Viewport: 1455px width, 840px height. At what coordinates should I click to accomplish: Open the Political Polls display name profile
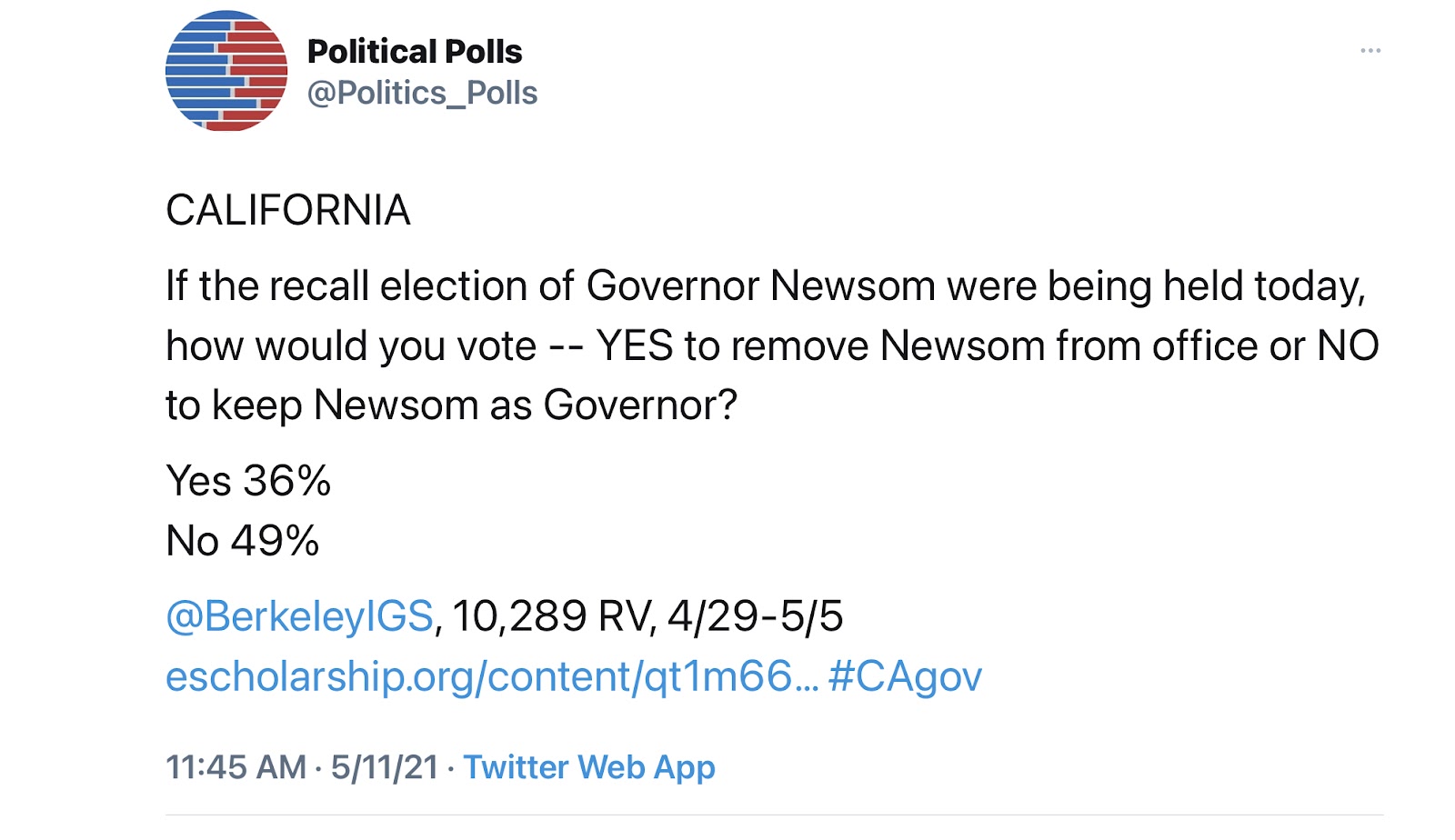(x=415, y=52)
